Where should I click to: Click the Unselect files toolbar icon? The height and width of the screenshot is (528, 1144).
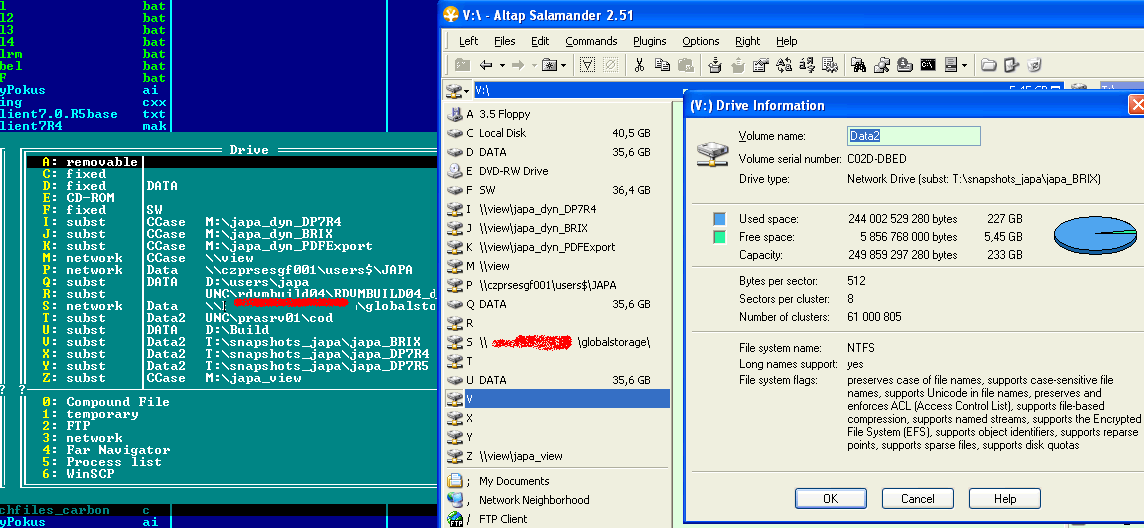pyautogui.click(x=610, y=65)
